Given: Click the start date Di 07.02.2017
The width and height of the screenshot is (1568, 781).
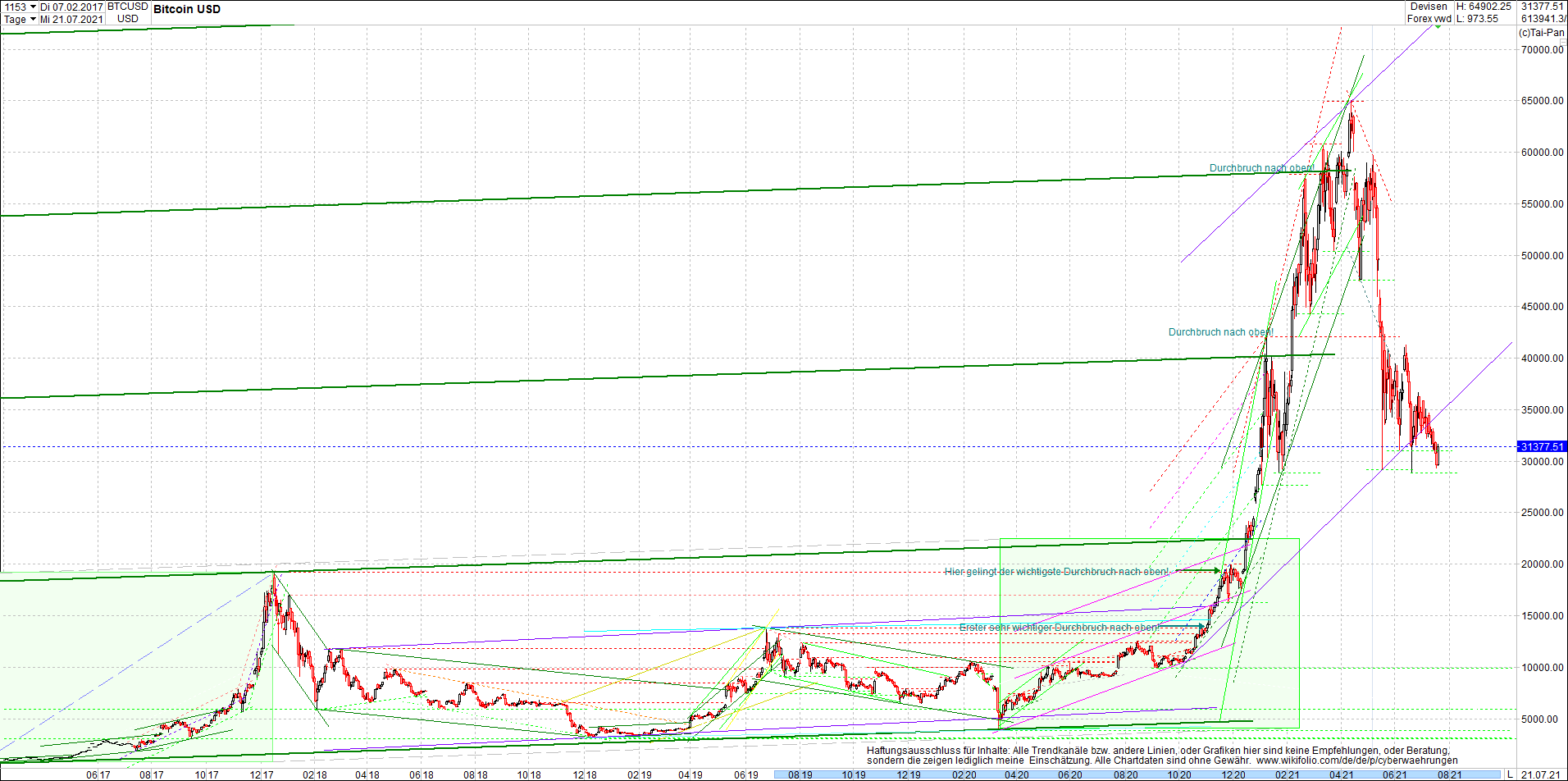Looking at the screenshot, I should [x=72, y=7].
